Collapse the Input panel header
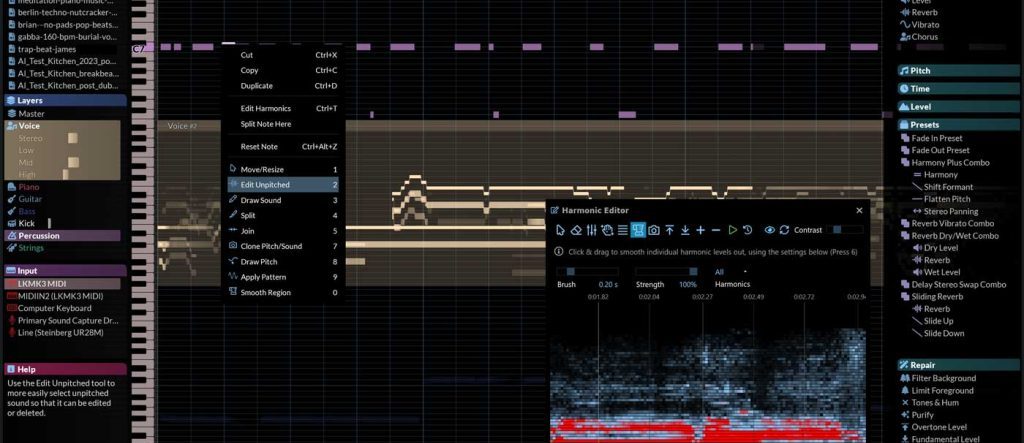This screenshot has width=1024, height=443. [65, 271]
